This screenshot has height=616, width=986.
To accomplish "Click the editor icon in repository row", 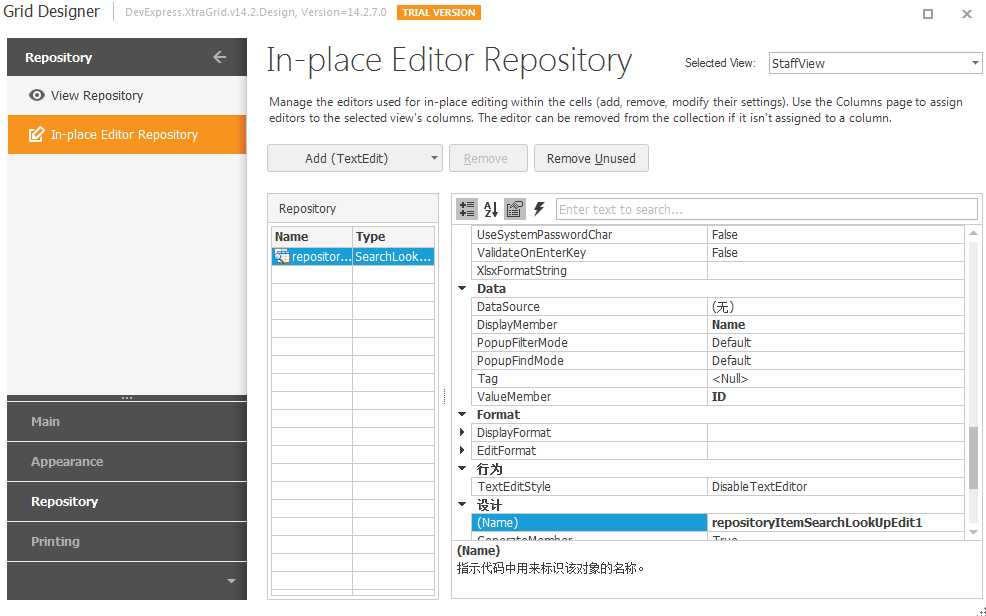I will click(x=282, y=256).
